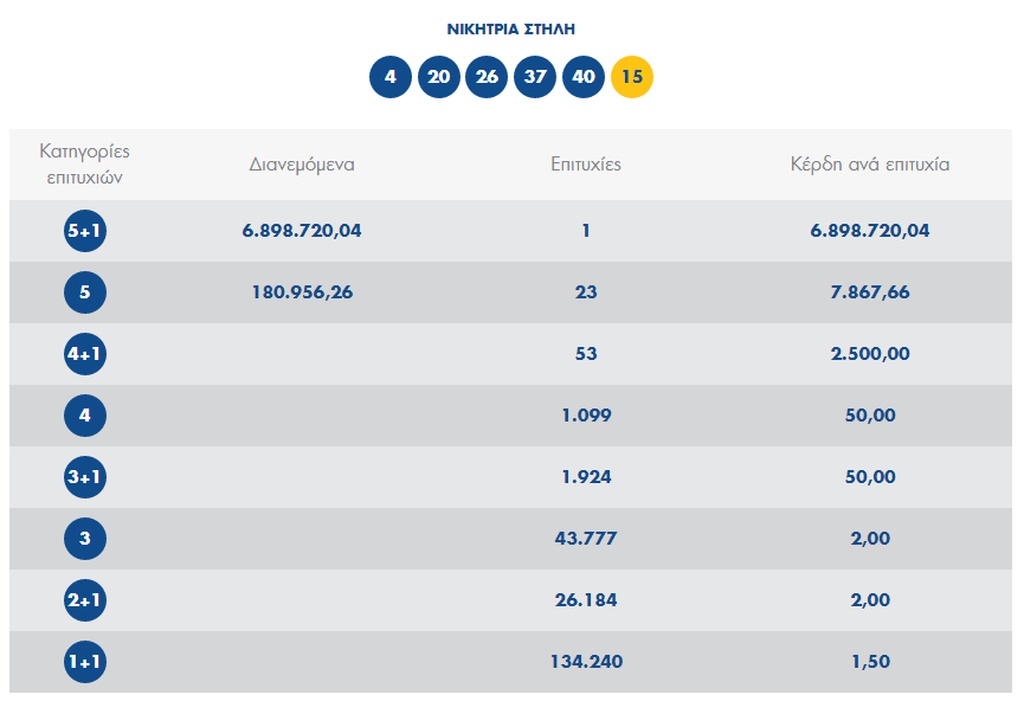Select the 4+1 category badge
The height and width of the screenshot is (714, 1024).
tap(85, 353)
